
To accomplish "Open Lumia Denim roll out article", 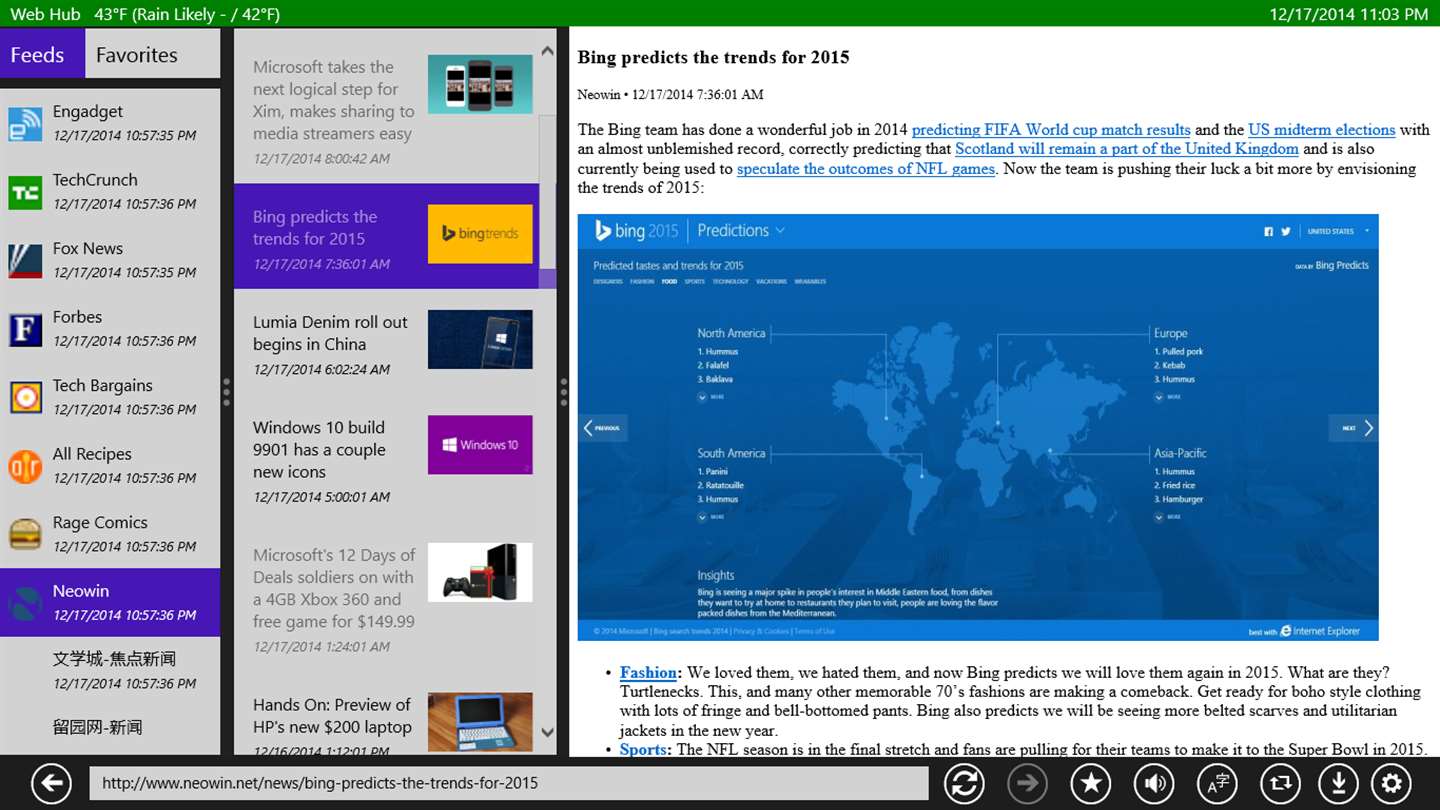I will tap(387, 342).
